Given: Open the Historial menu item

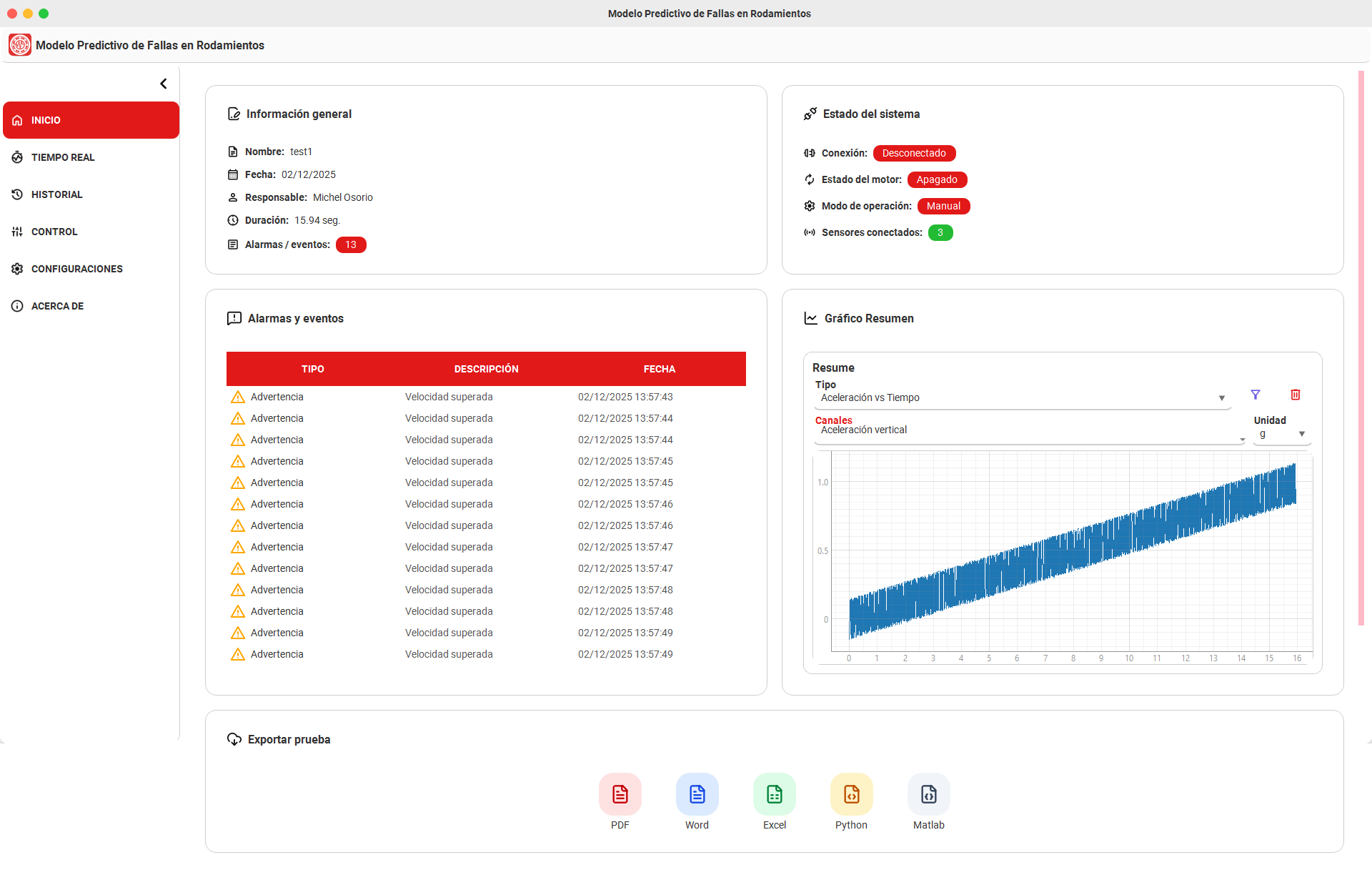Looking at the screenshot, I should pos(57,194).
